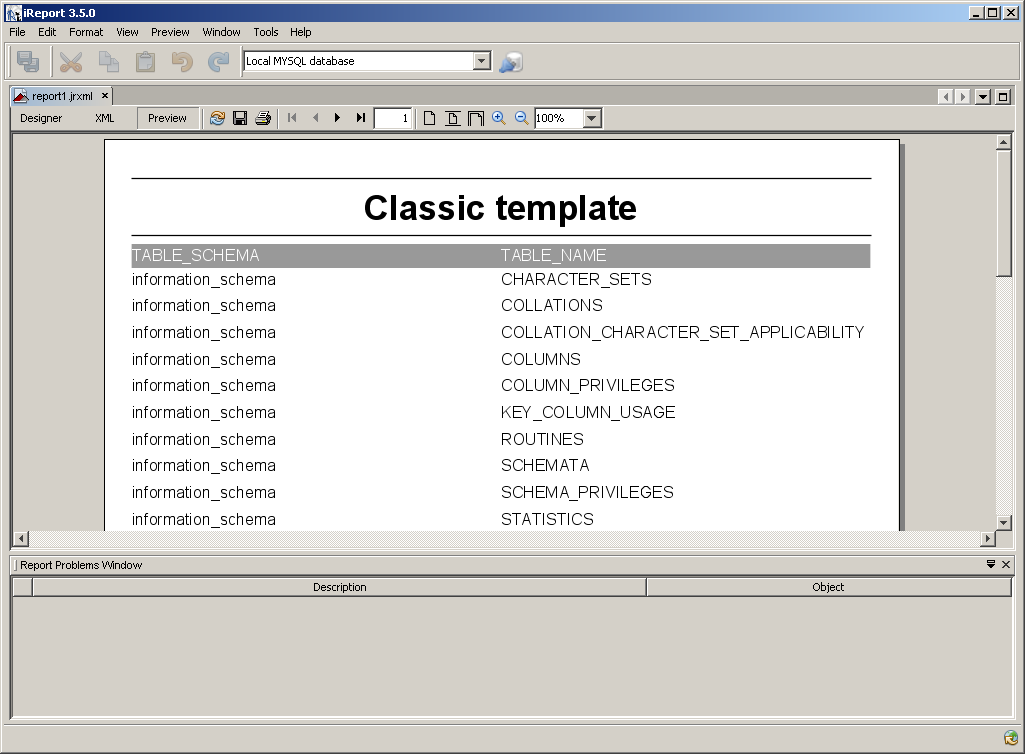Viewport: 1025px width, 754px height.
Task: Open the Format menu
Action: click(86, 32)
